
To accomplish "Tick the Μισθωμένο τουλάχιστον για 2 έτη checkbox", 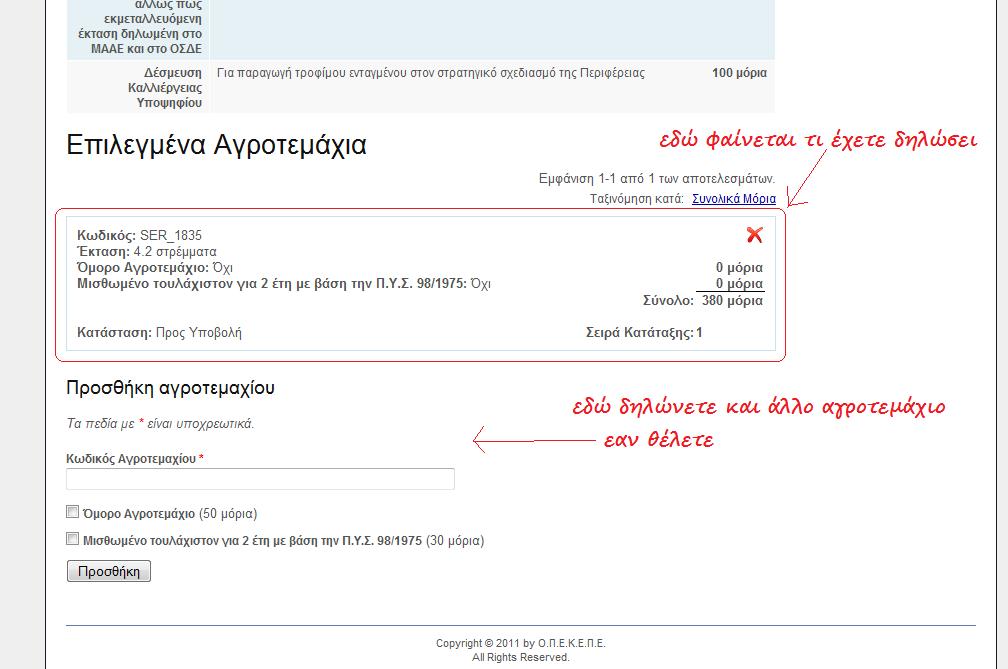I will 72,539.
